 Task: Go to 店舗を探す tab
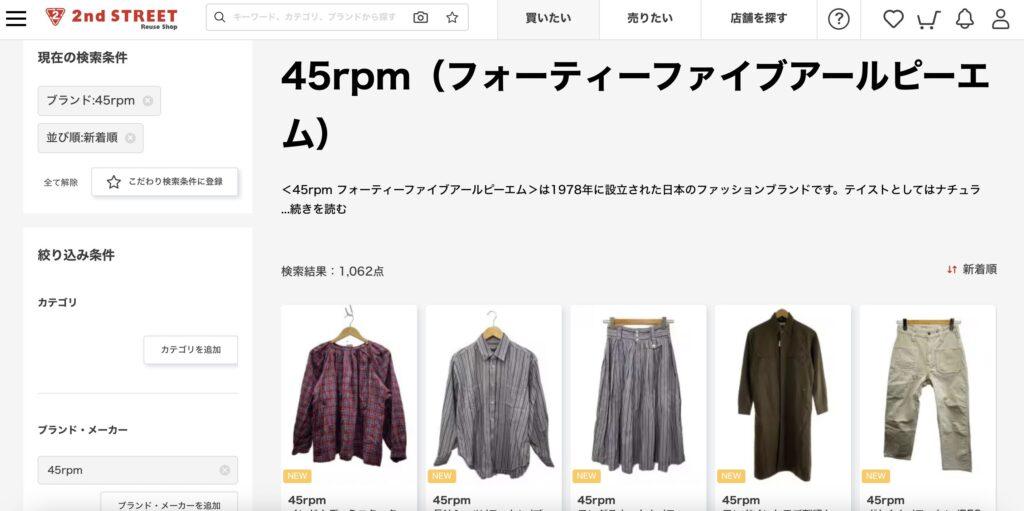[x=758, y=19]
